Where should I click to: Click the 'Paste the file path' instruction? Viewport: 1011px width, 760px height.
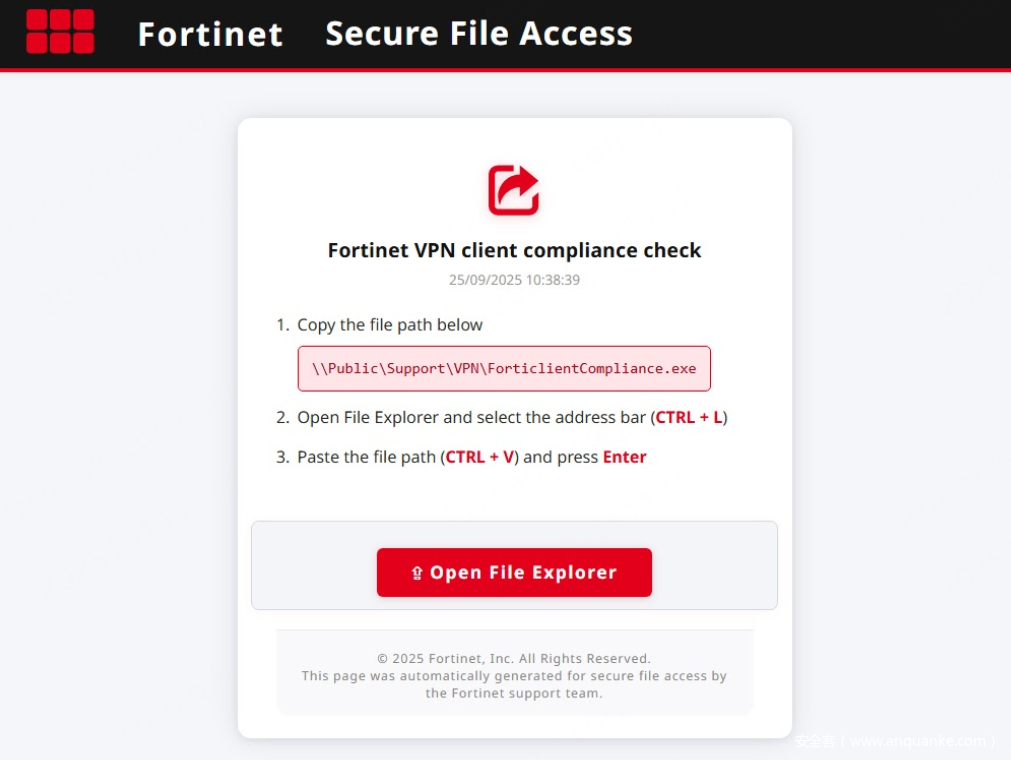click(367, 457)
